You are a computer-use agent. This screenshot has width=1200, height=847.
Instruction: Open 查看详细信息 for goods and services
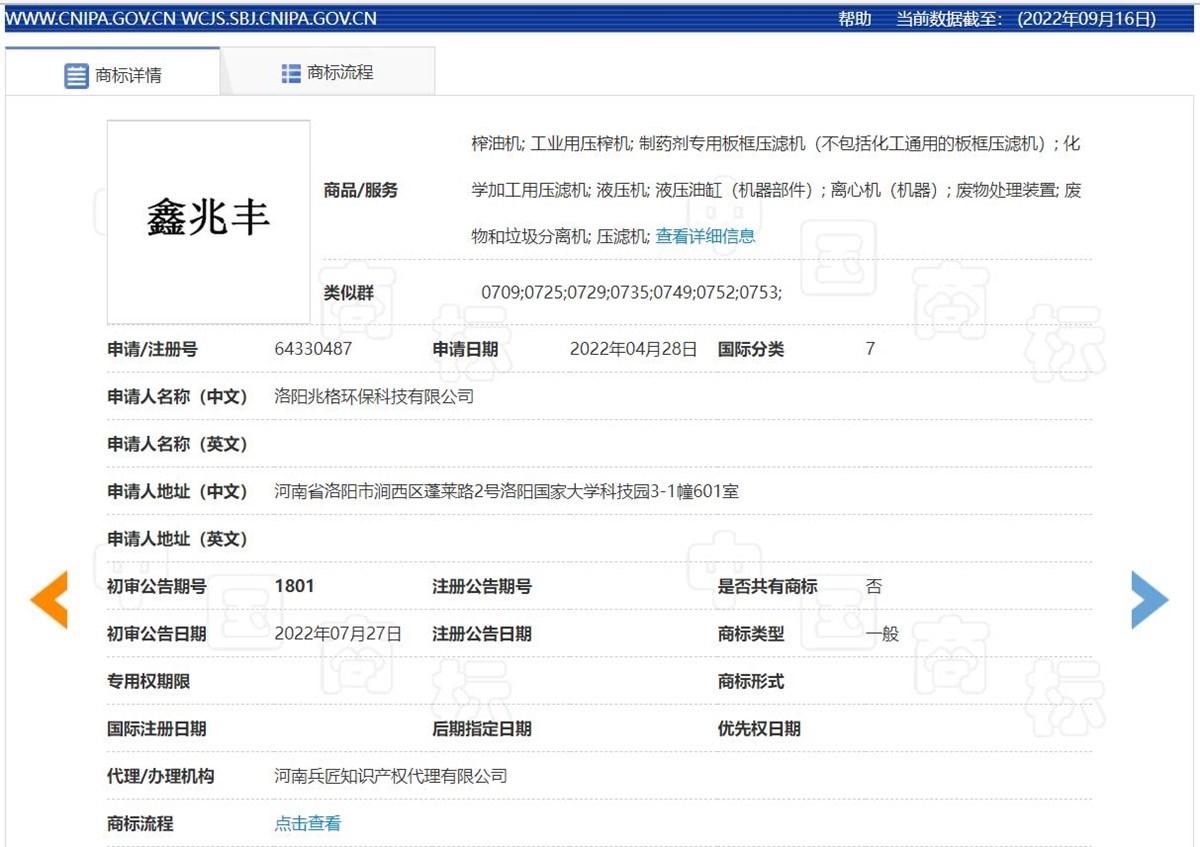tap(705, 237)
